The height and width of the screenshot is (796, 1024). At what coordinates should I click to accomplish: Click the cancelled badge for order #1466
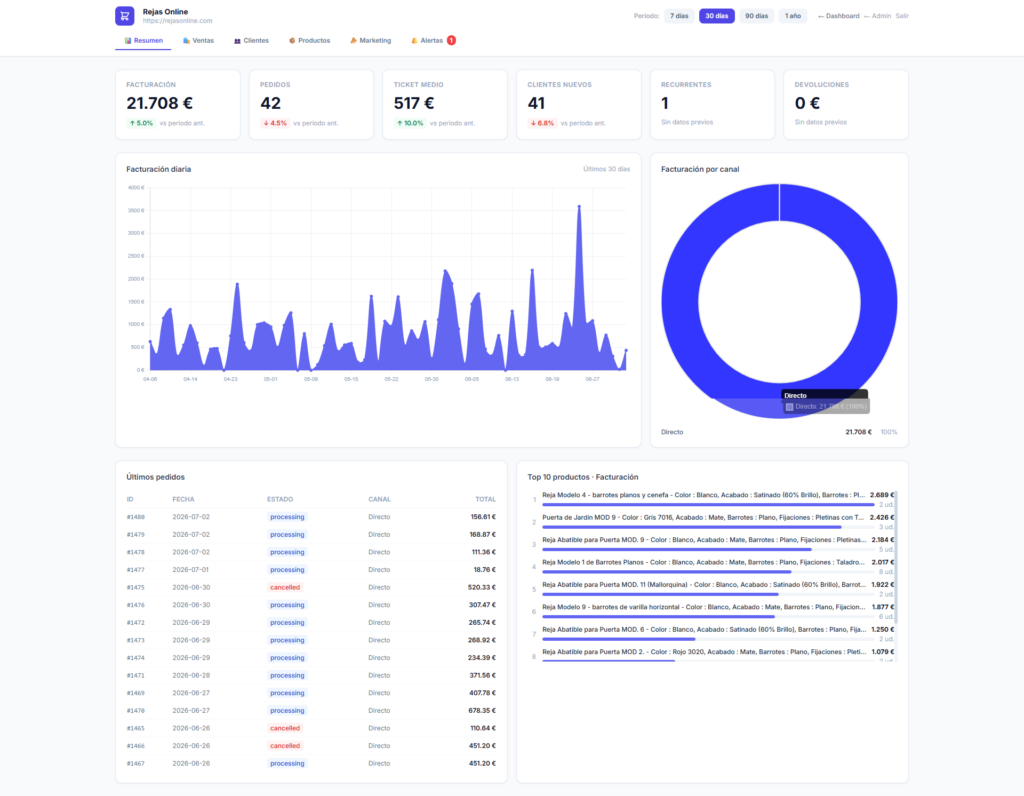(x=285, y=746)
